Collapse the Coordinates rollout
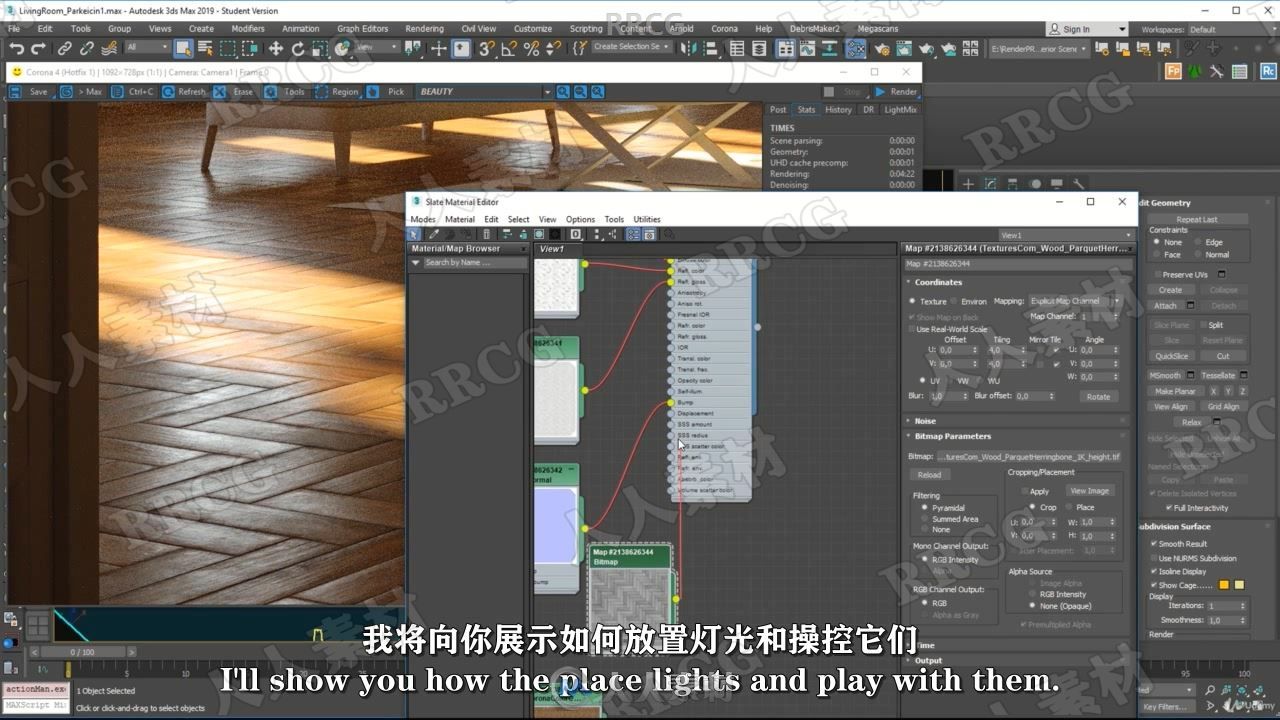This screenshot has width=1280, height=720. point(937,282)
